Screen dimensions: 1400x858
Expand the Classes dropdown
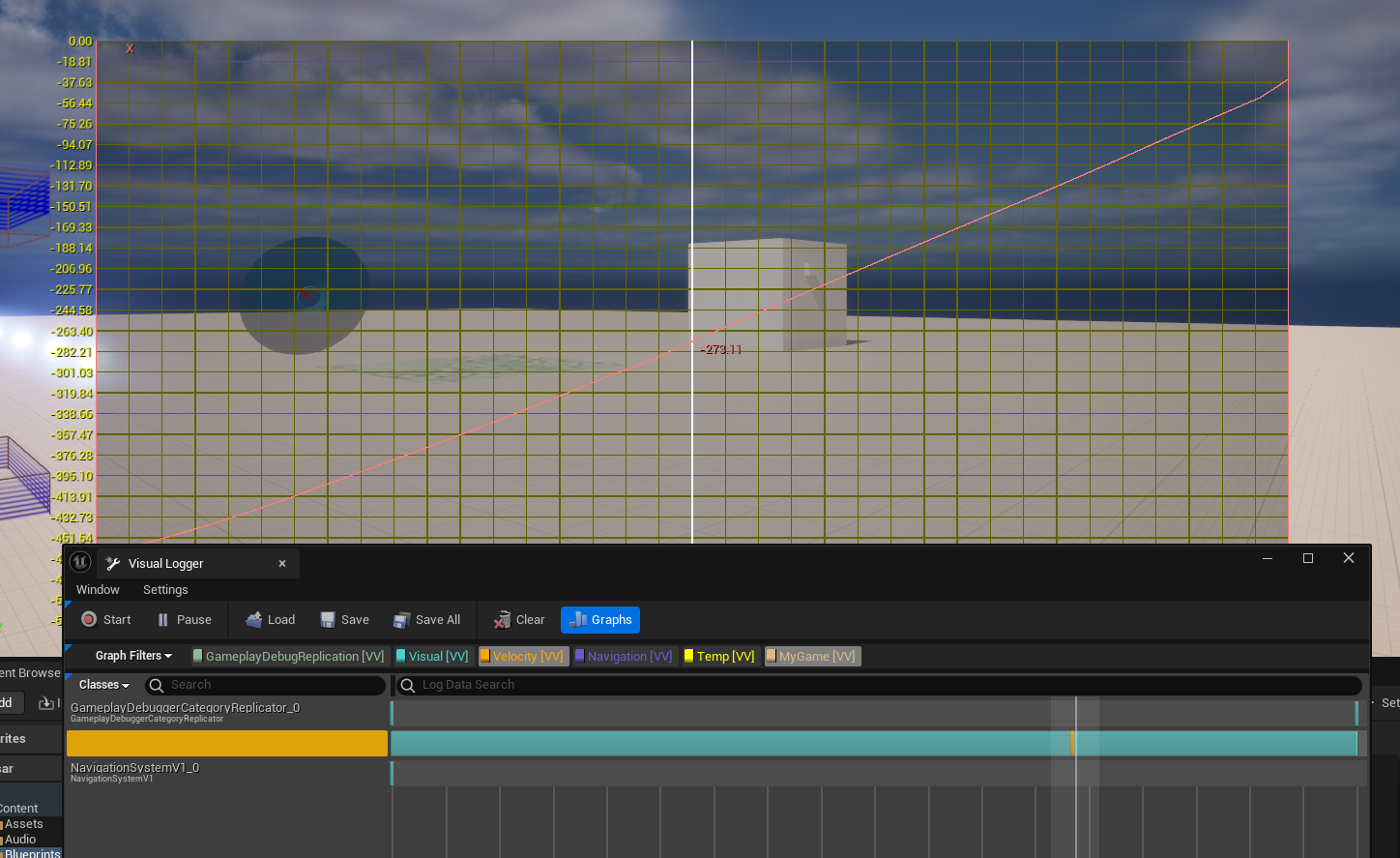pos(103,685)
